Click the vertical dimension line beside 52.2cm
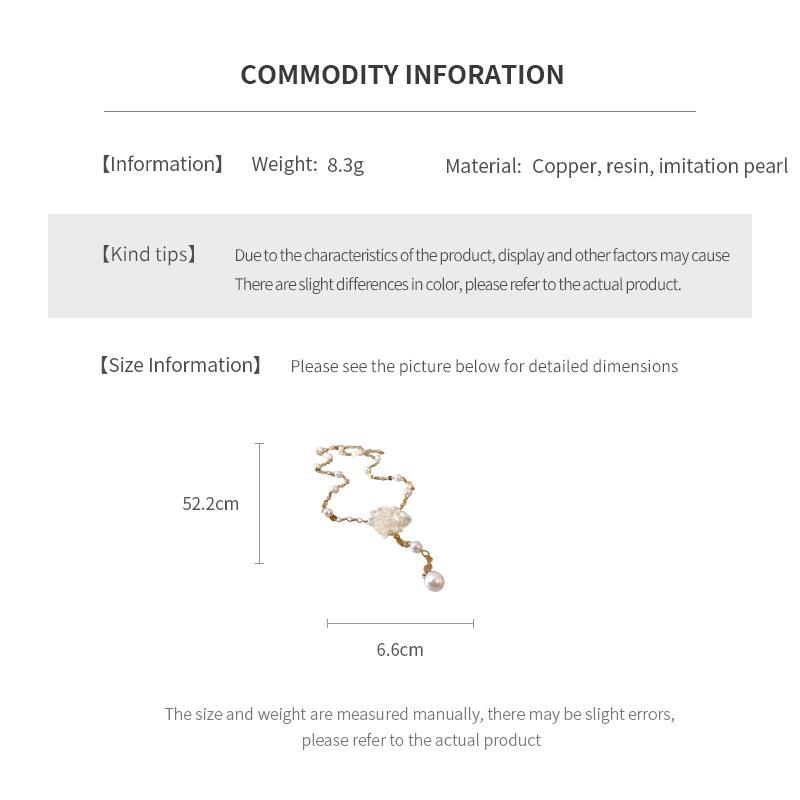The width and height of the screenshot is (800, 800). (260, 504)
